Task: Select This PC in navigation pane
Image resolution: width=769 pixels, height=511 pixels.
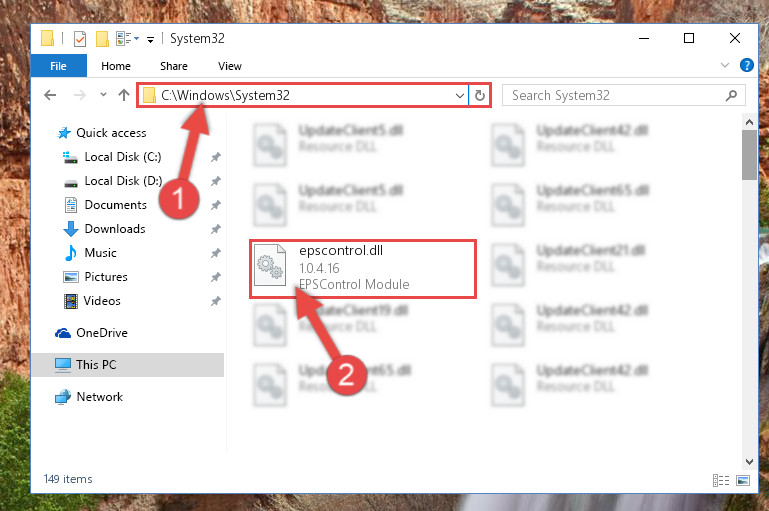Action: pyautogui.click(x=128, y=364)
